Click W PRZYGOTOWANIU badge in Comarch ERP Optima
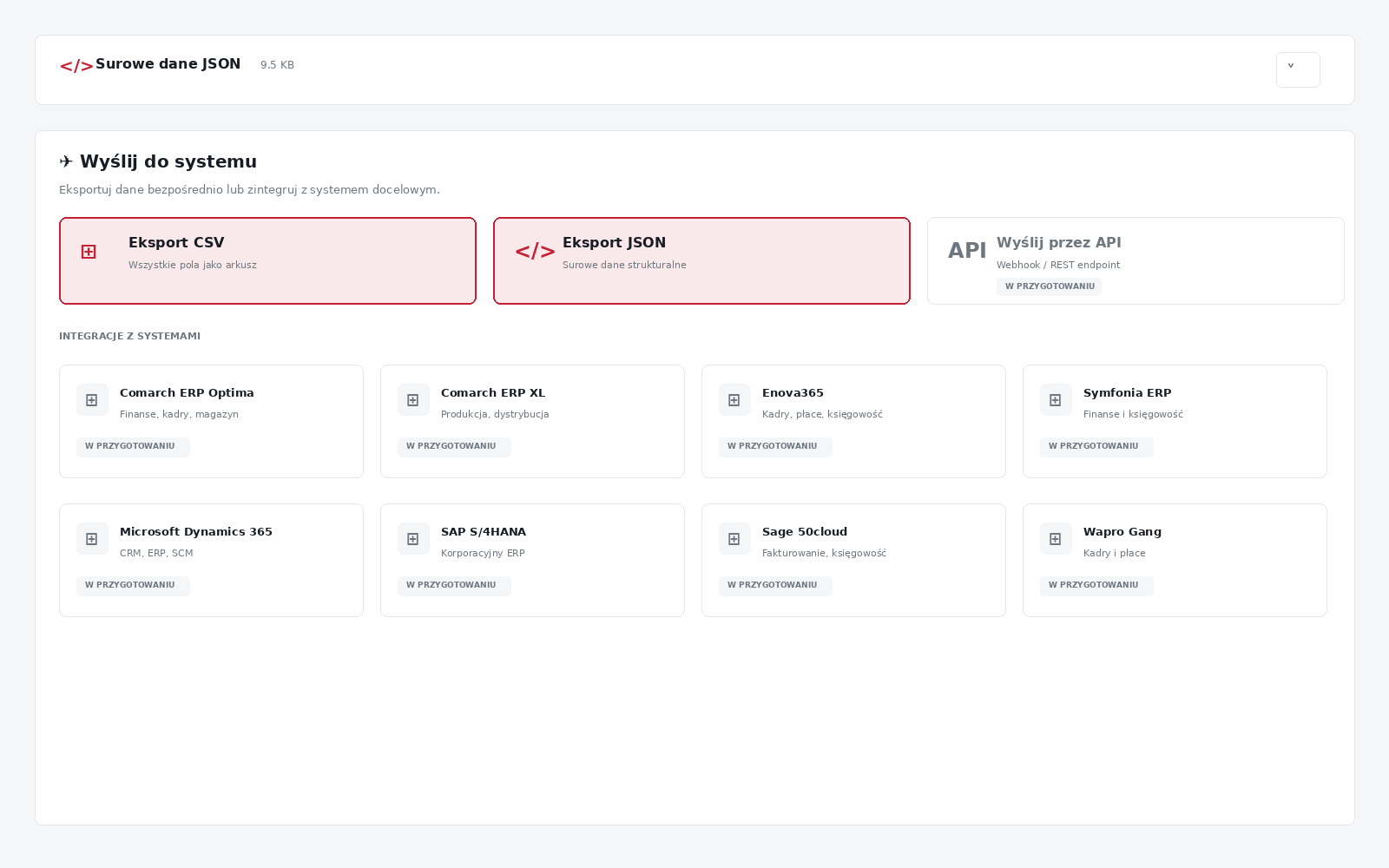This screenshot has height=868, width=1389. 133,446
